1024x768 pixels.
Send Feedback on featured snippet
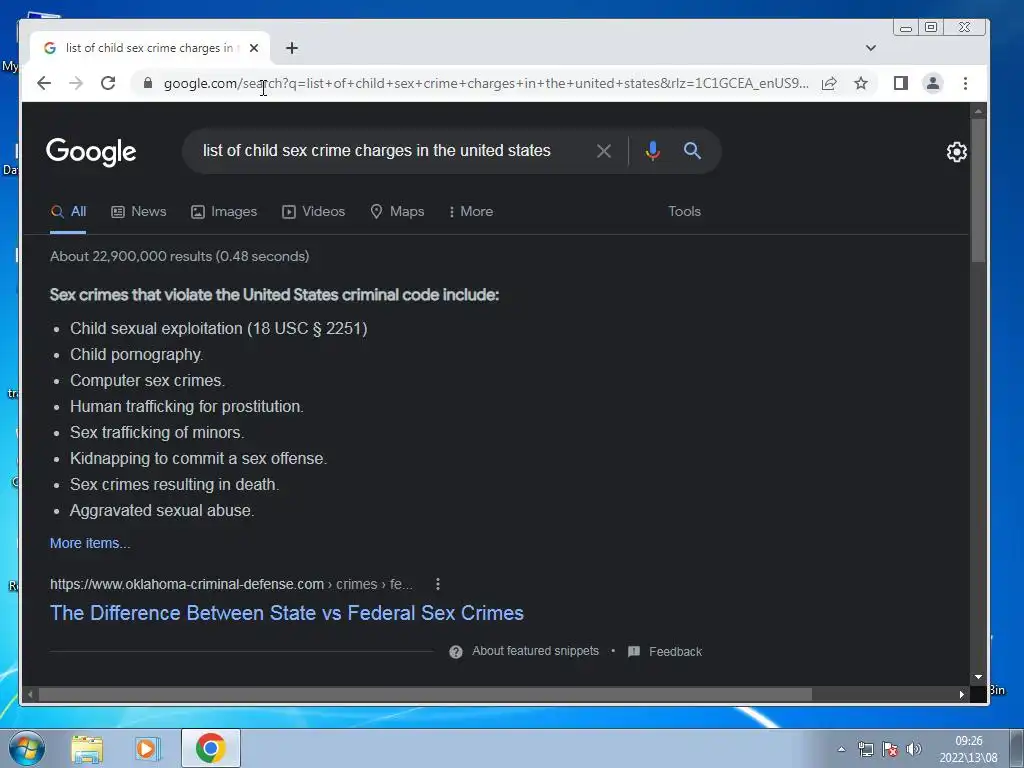[x=665, y=652]
